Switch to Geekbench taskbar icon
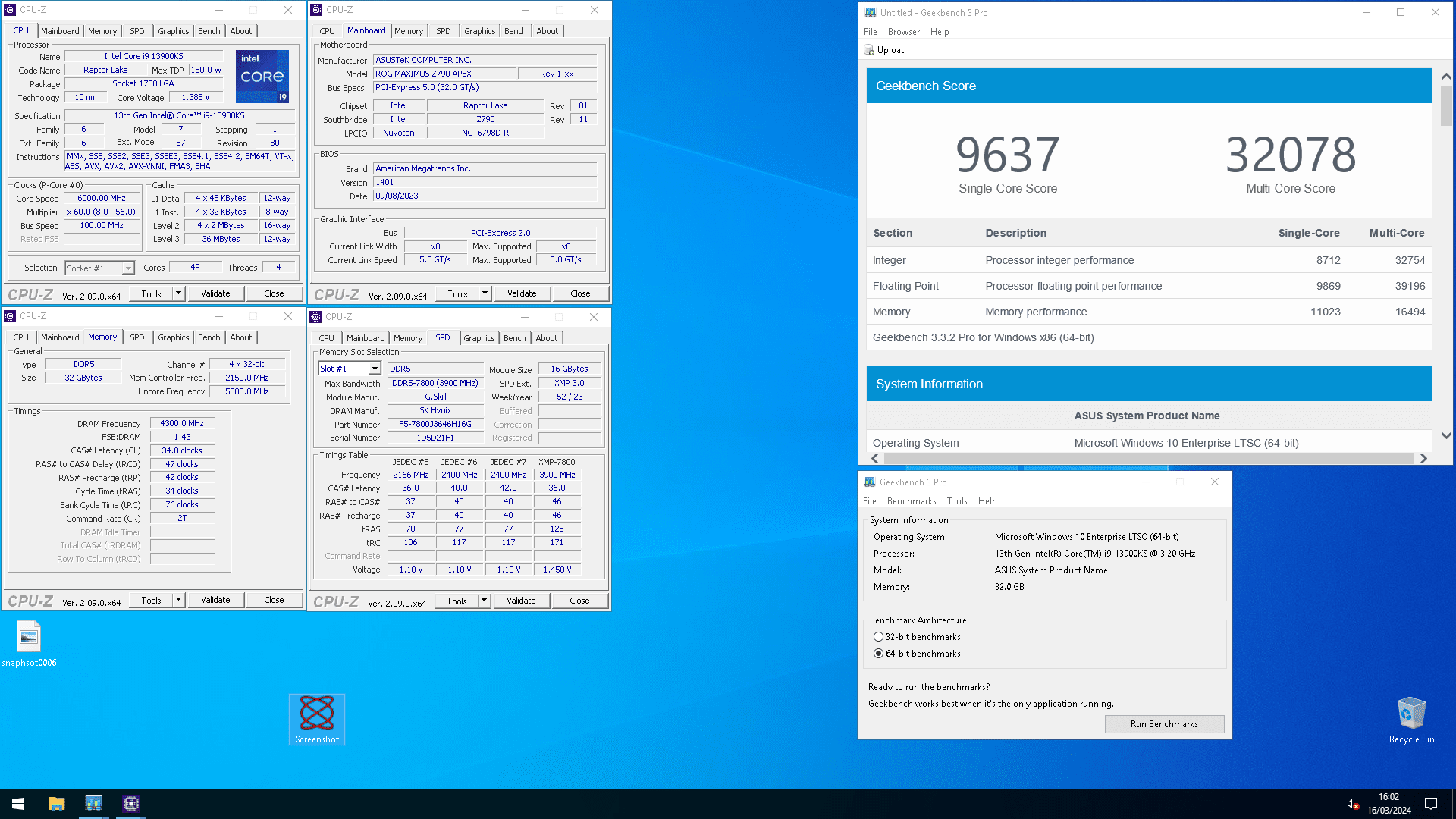Screen dimensions: 1456x819 tap(93, 804)
